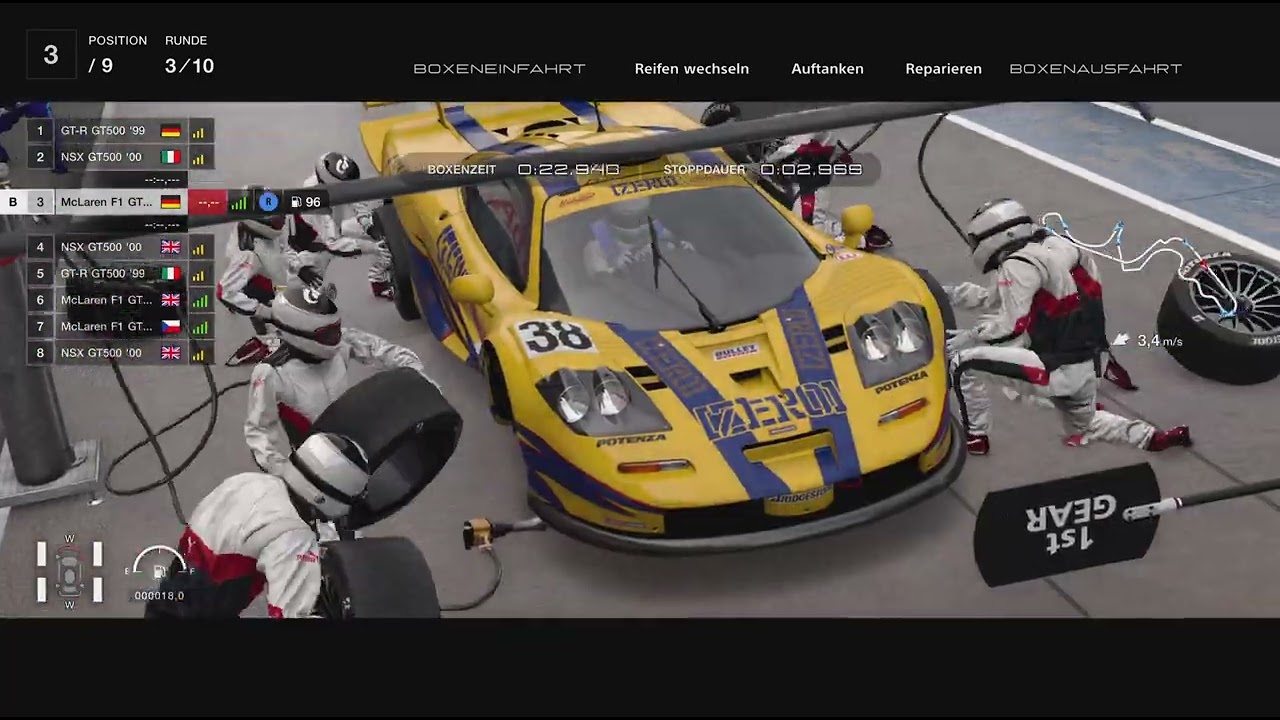1280x720 pixels.
Task: Click the tire wear car diagram icon
Action: click(x=69, y=572)
